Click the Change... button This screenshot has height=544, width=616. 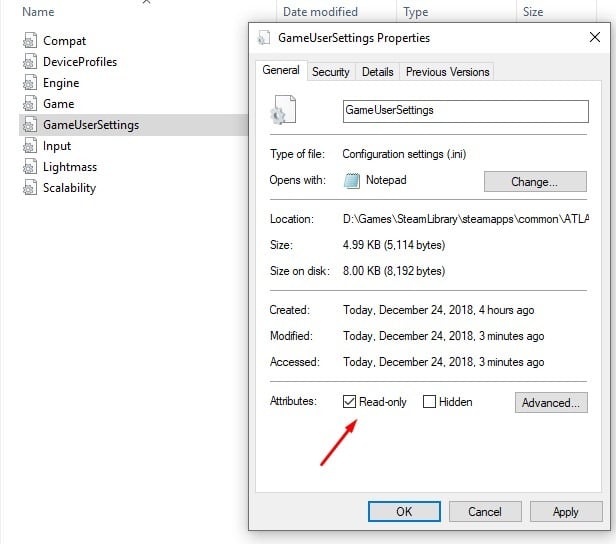(534, 182)
